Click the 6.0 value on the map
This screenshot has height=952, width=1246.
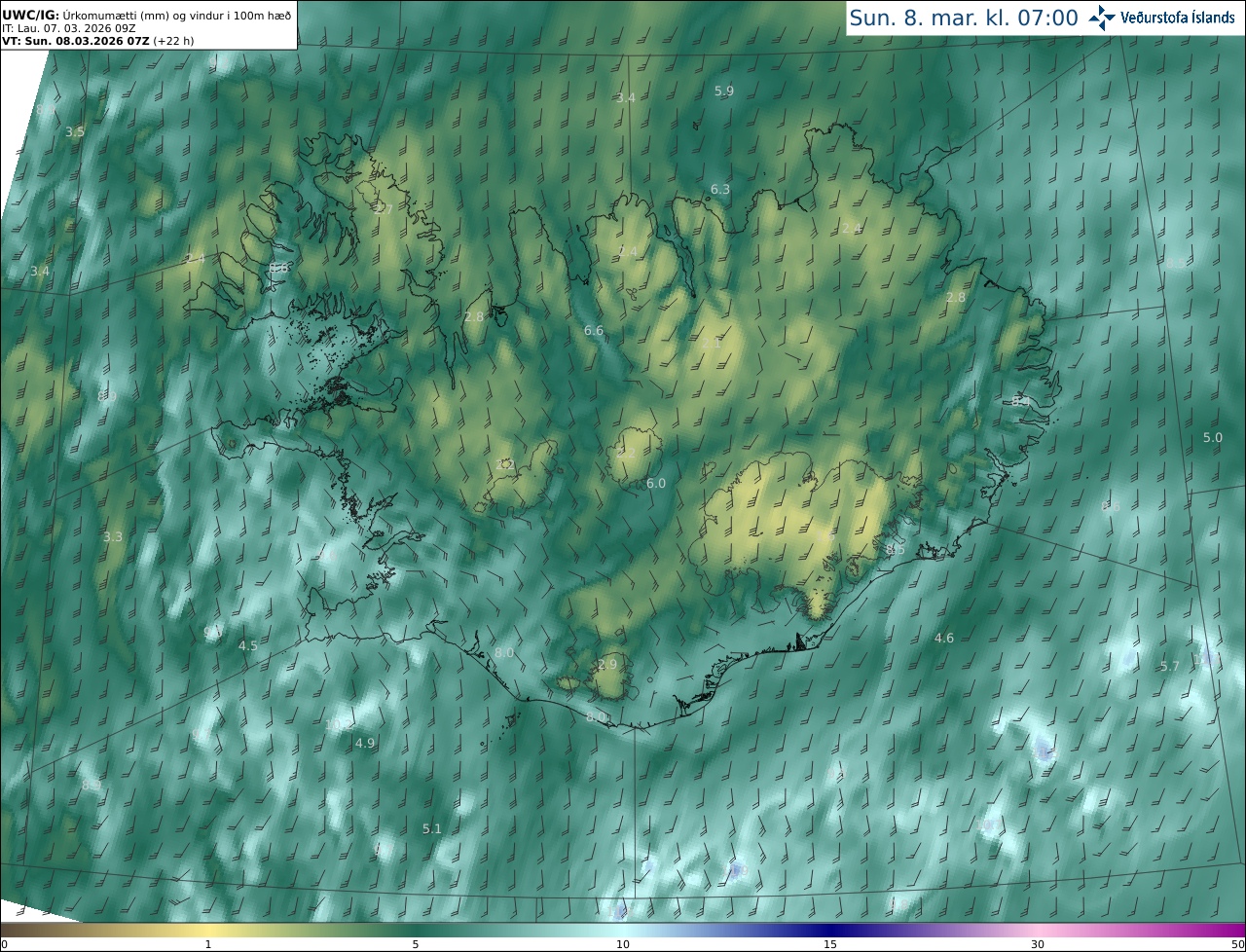pyautogui.click(x=656, y=484)
